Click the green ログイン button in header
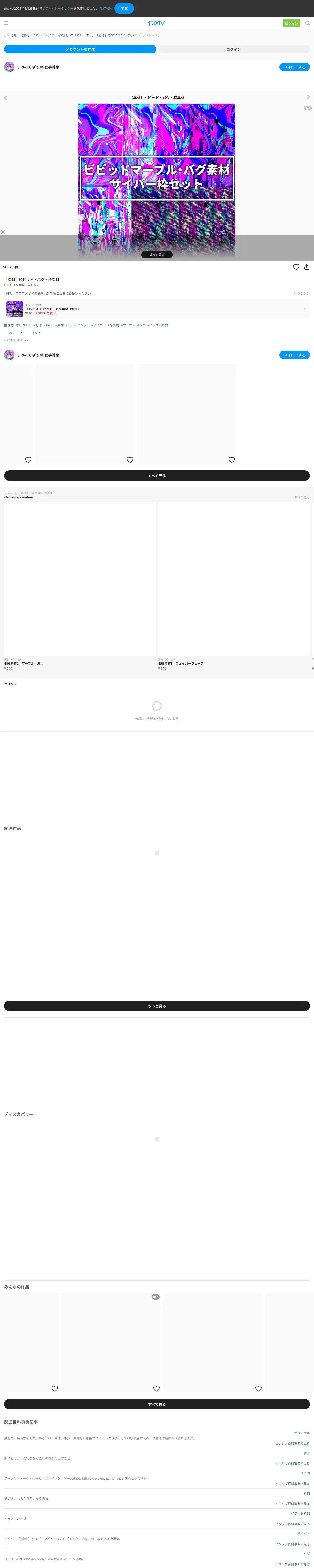This screenshot has height=1568, width=314. (x=291, y=23)
